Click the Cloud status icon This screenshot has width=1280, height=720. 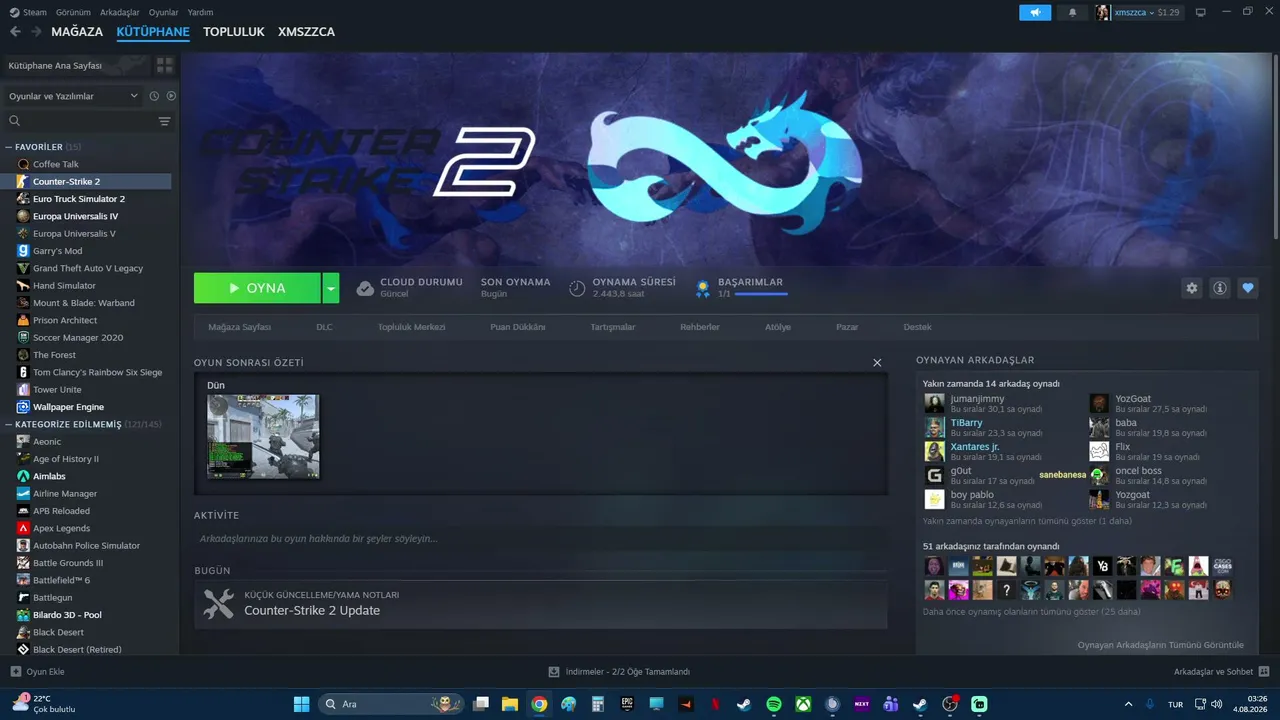coord(365,288)
